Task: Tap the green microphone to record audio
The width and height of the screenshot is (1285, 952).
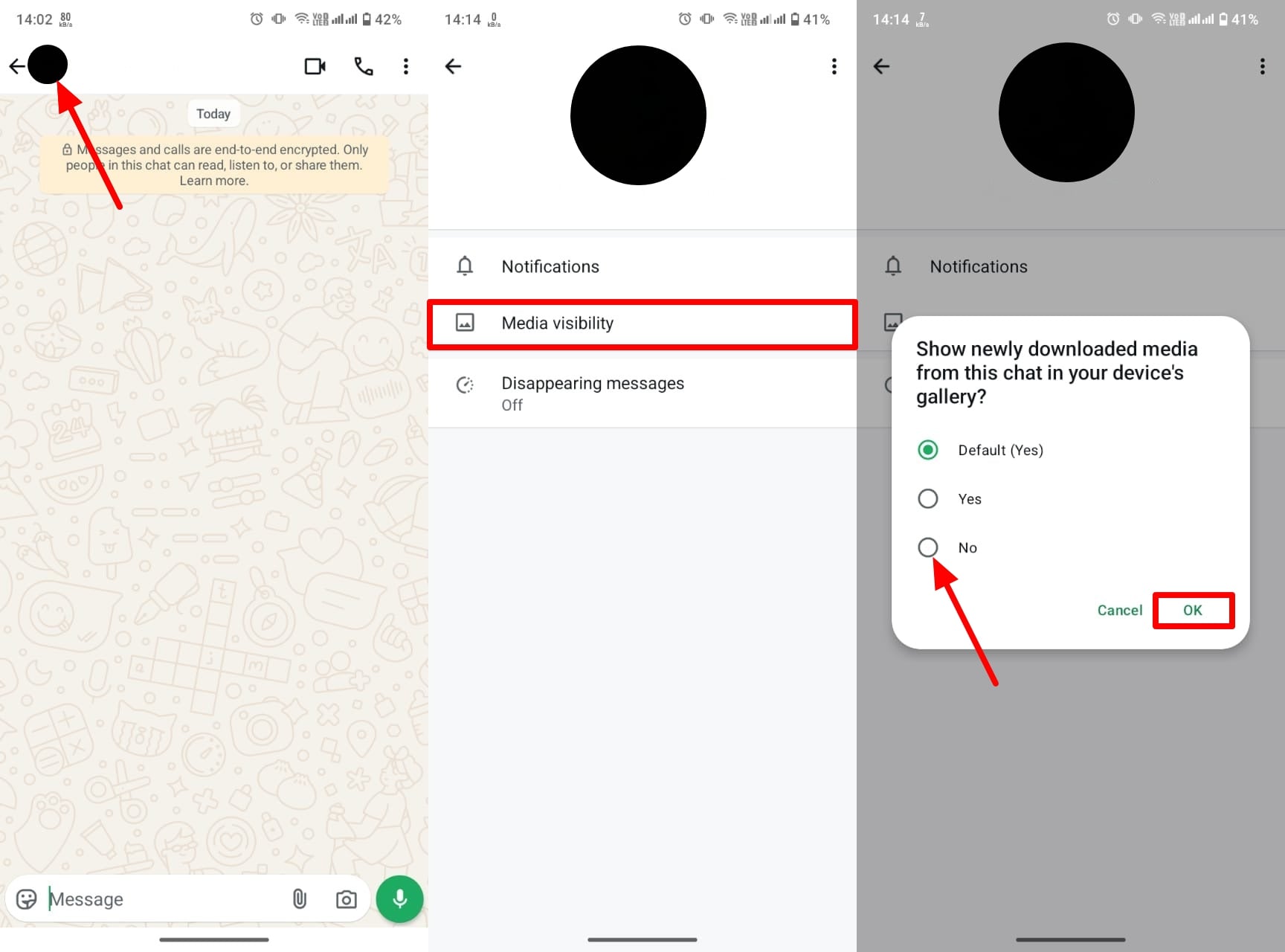Action: tap(399, 898)
